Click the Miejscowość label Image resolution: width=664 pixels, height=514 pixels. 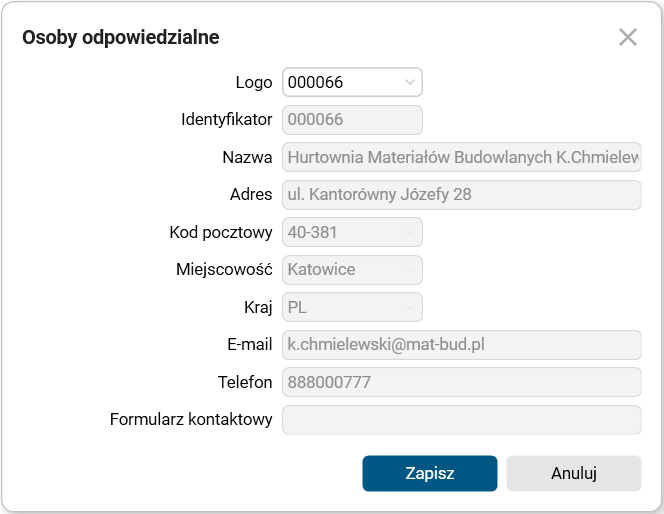coord(224,270)
